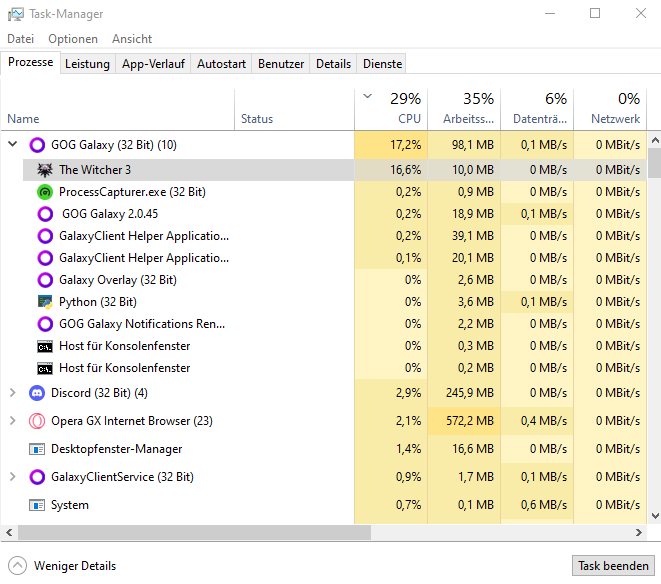
Task: Click the '0,6 MB/s' disk cell of System
Action: pos(537,505)
